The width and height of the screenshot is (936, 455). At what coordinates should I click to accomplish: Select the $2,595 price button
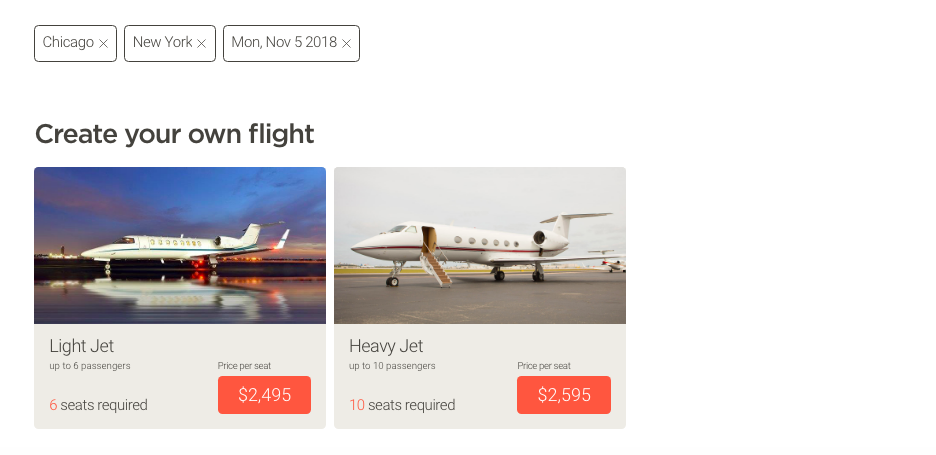pyautogui.click(x=564, y=395)
